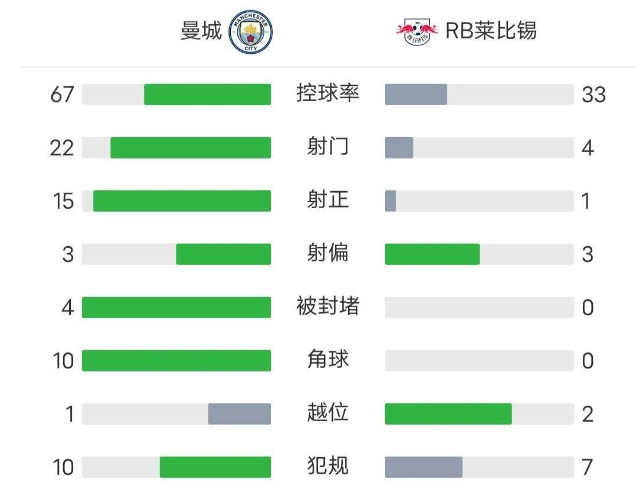Screen dimensions: 640x496
Task: Click Leipzig's 犯规 value 7
Action: point(588,467)
